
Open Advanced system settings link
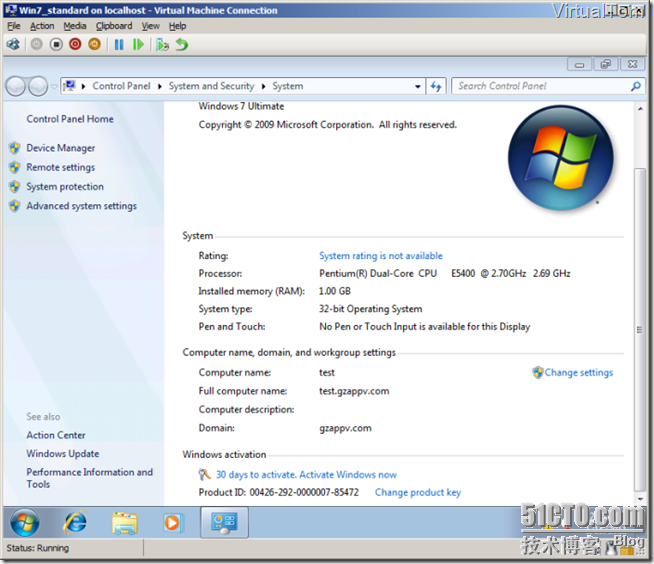click(x=81, y=206)
